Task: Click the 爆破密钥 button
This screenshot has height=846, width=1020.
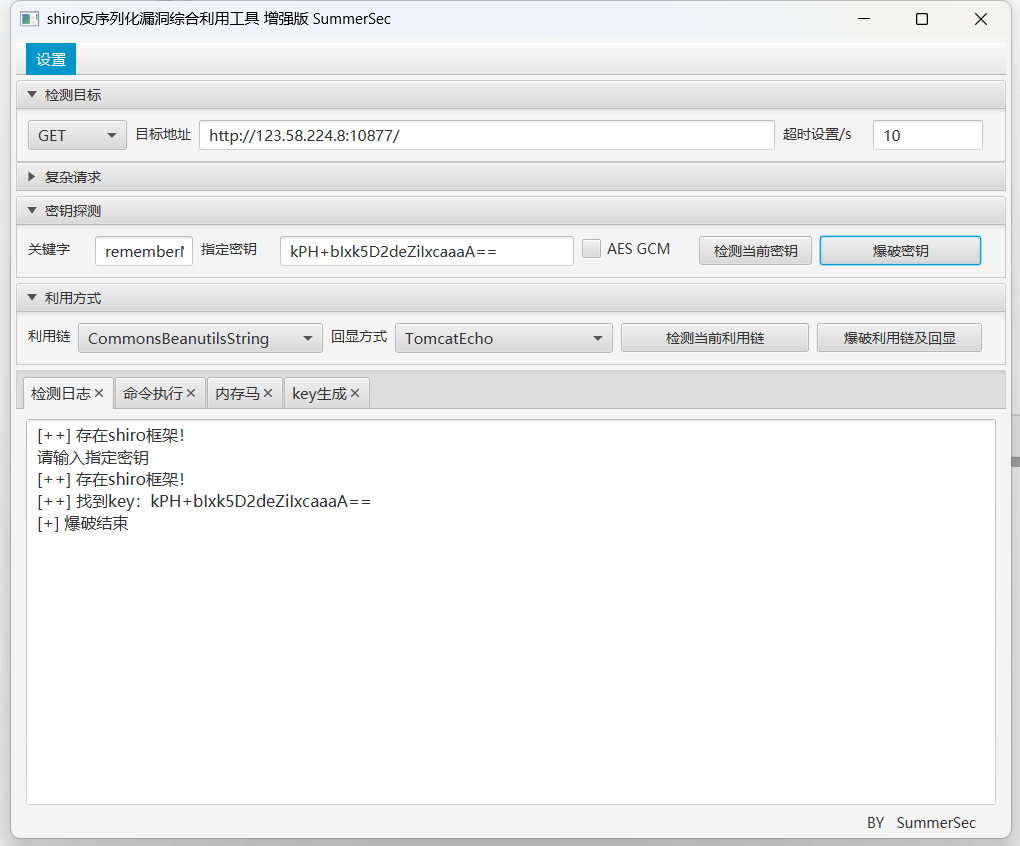Action: coord(899,250)
